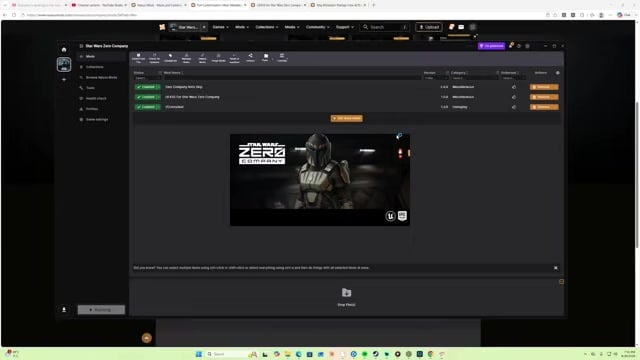
Task: Clear the Star Wars game filter chip
Action: pyautogui.click(x=204, y=27)
